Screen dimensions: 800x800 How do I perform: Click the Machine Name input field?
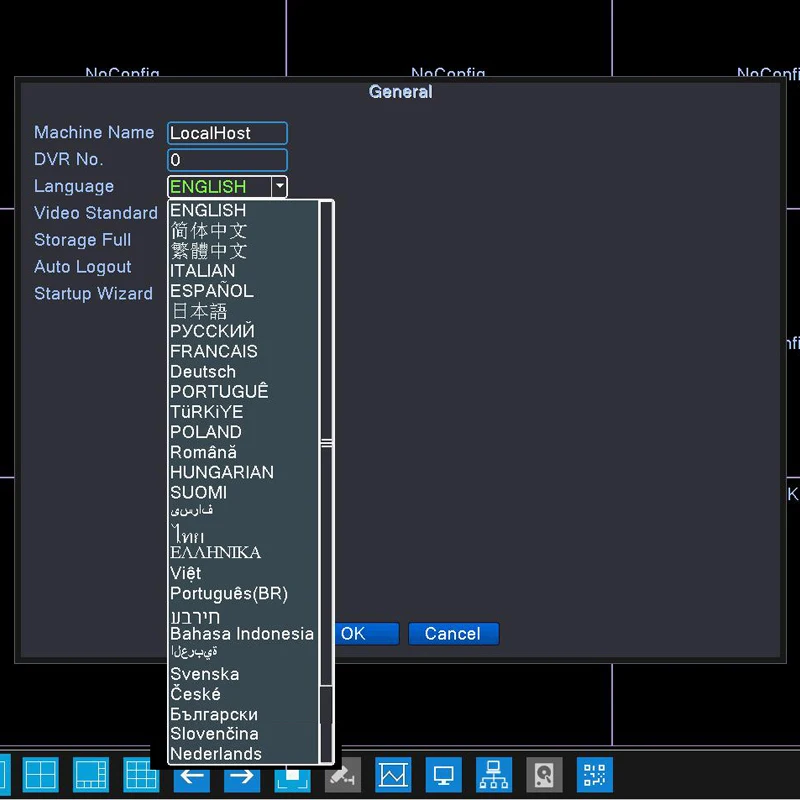[x=227, y=133]
